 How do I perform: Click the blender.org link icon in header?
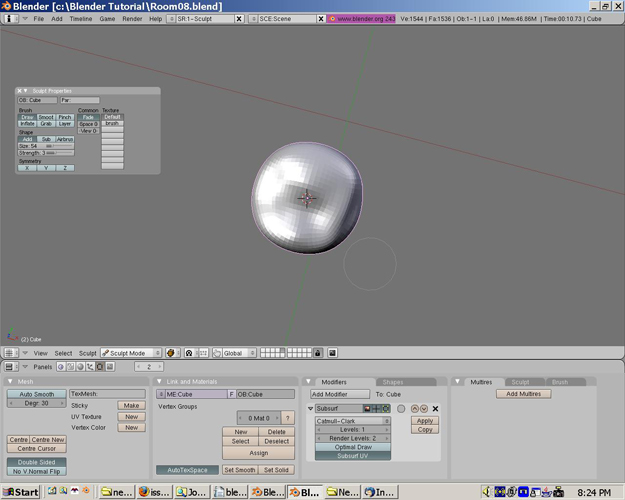click(x=333, y=19)
